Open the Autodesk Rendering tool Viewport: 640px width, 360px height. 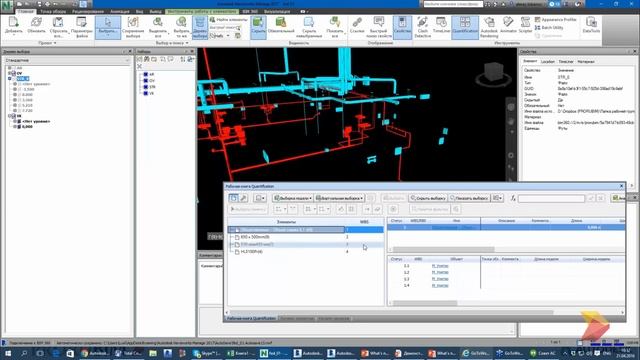tap(489, 27)
